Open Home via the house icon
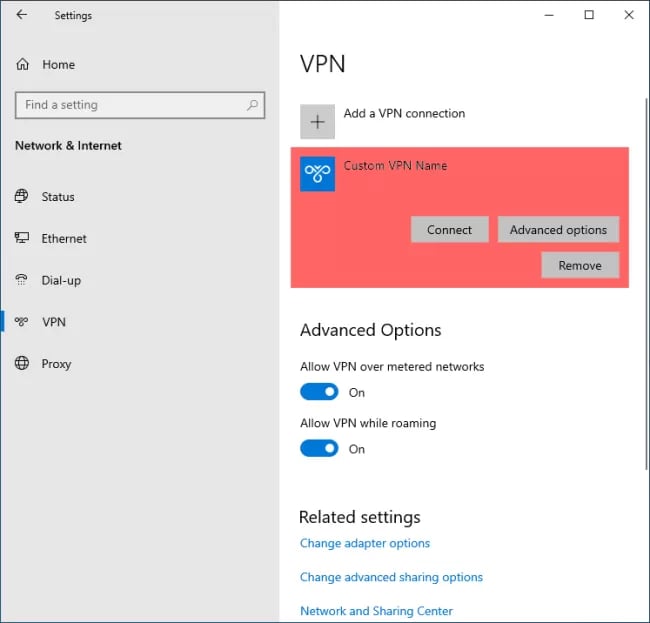Screen dimensions: 650x623 [x=22, y=64]
